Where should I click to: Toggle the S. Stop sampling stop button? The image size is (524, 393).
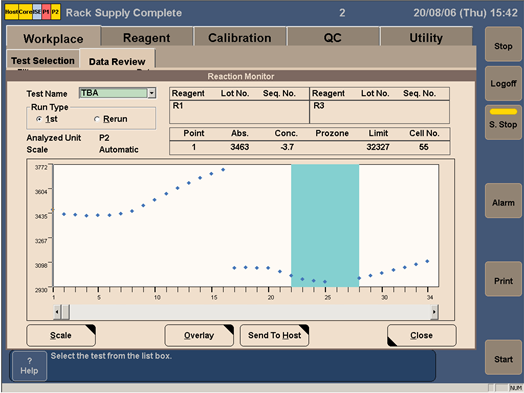tap(503, 122)
